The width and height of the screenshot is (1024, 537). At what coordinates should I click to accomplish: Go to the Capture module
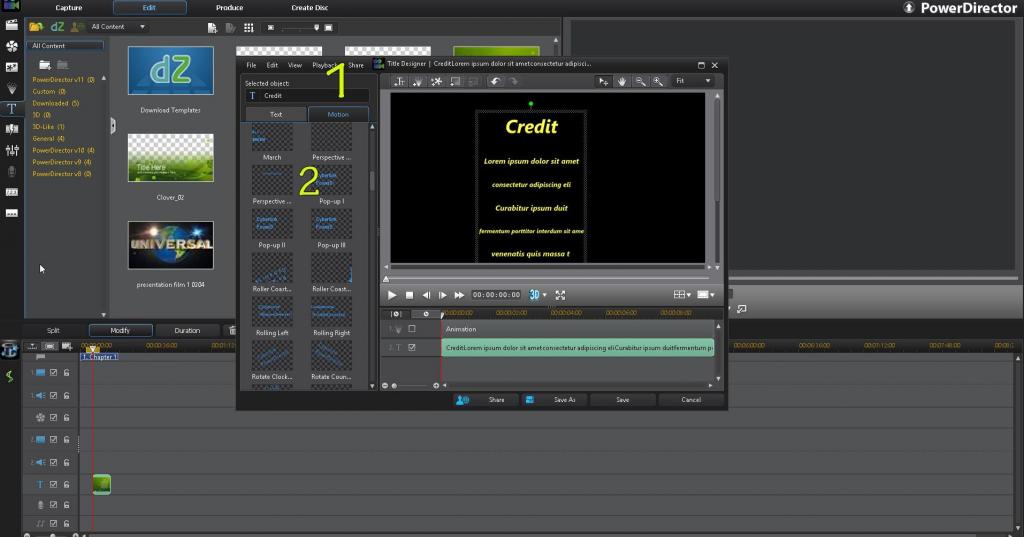click(x=69, y=8)
